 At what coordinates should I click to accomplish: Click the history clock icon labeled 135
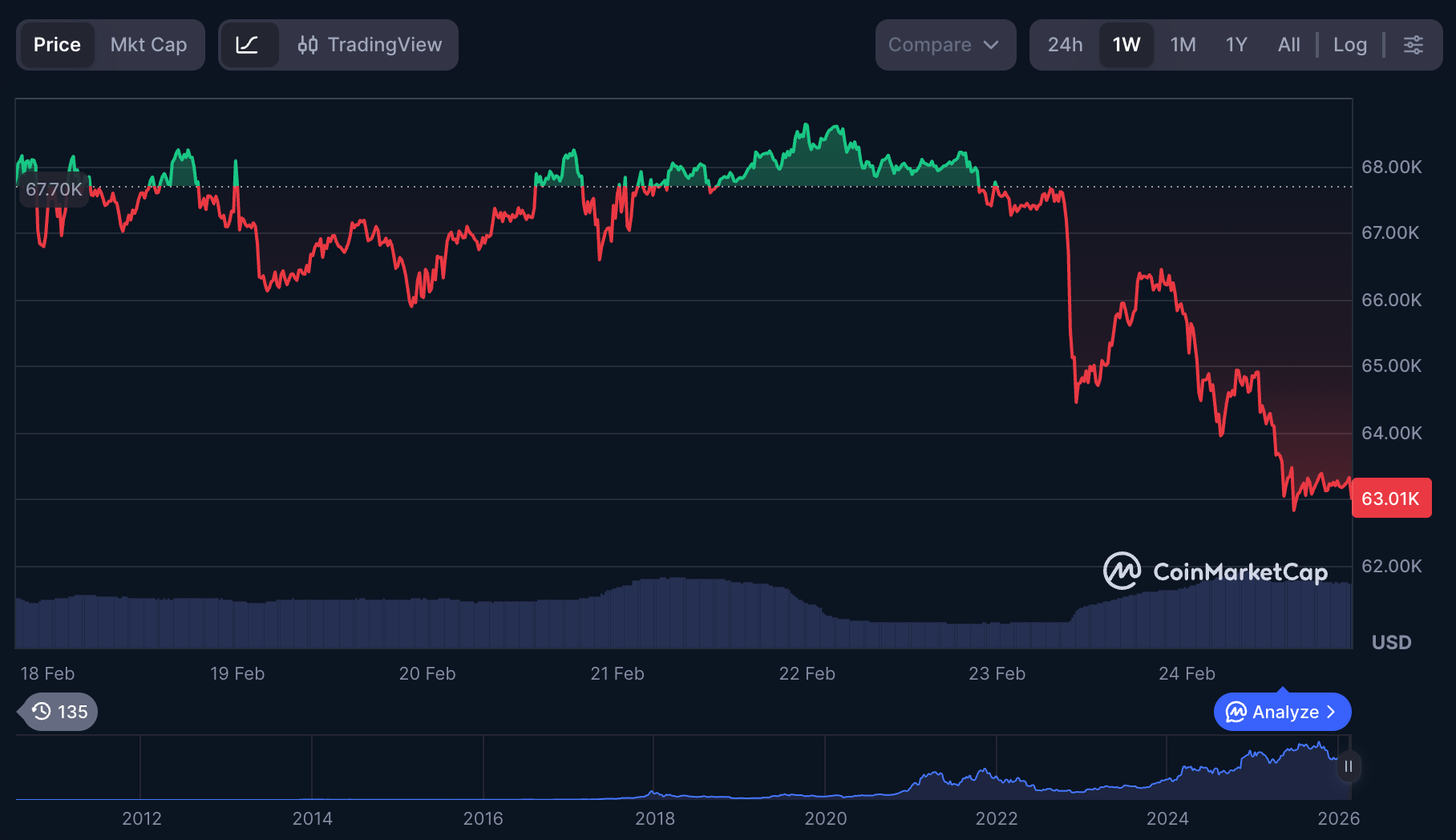coord(59,712)
